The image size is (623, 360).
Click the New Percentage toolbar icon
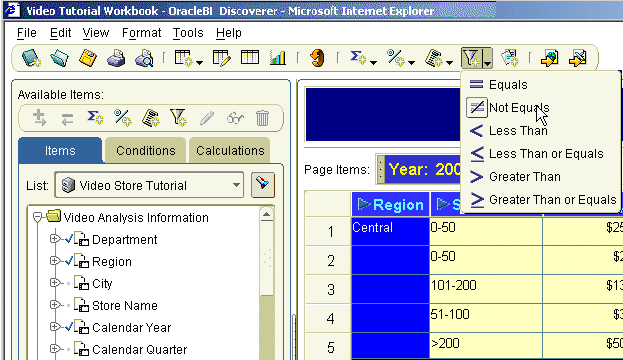[x=396, y=58]
